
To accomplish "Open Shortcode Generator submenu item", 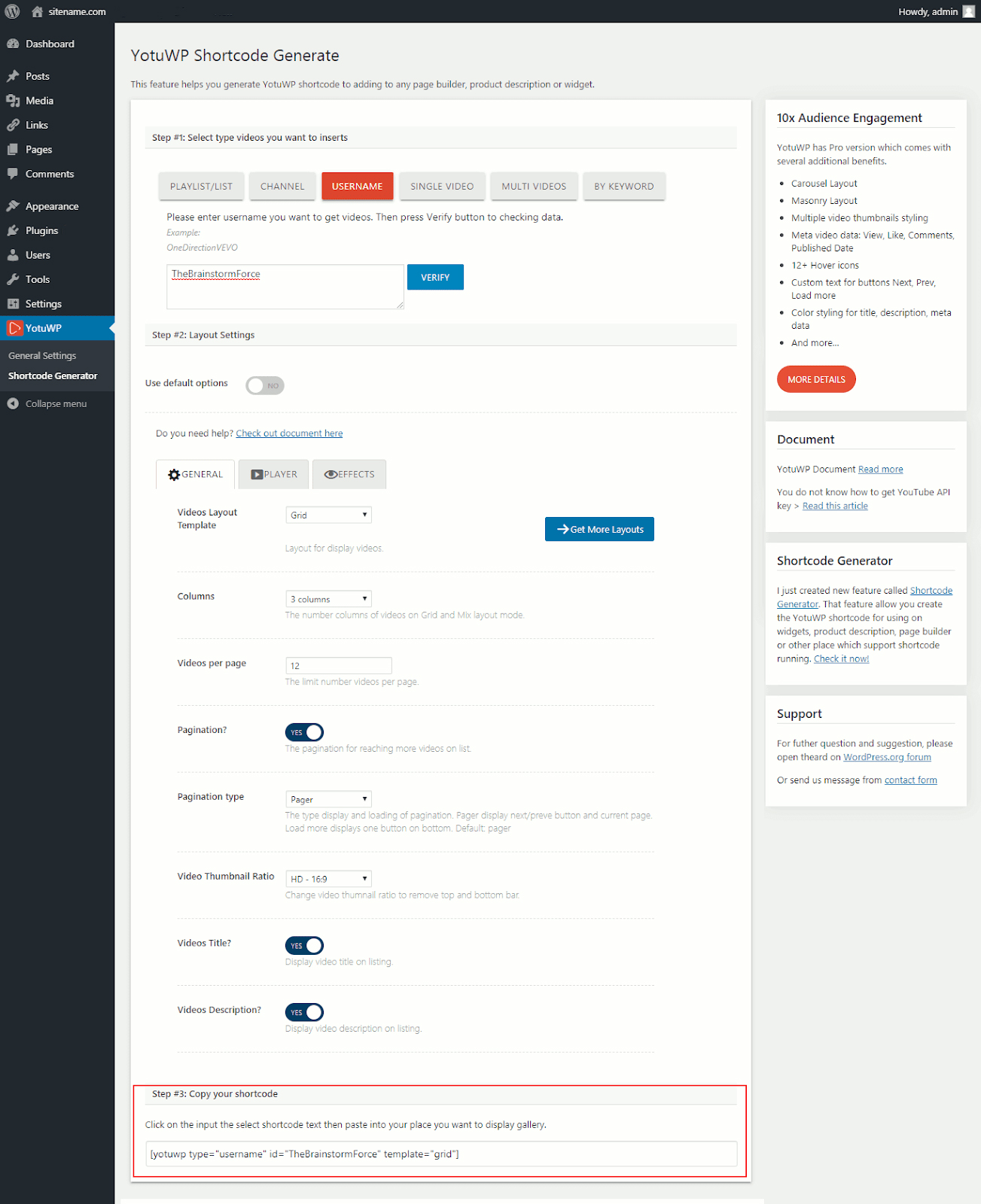I will (x=53, y=376).
